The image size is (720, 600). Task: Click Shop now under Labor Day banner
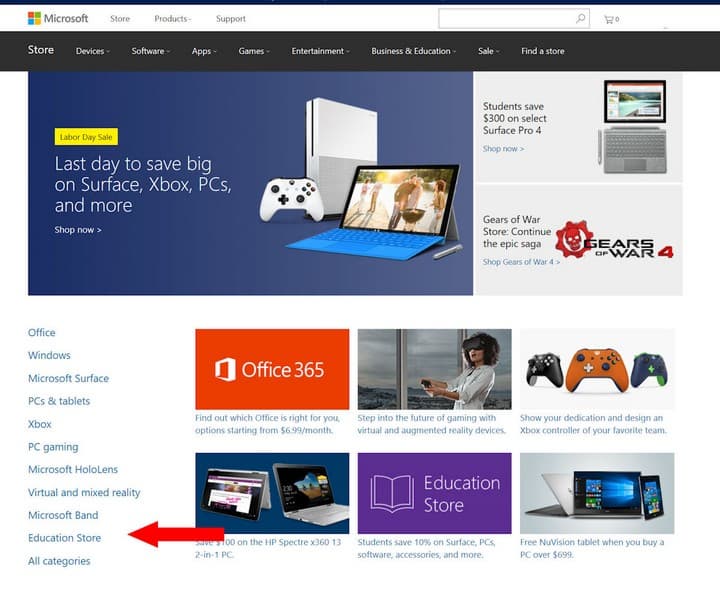click(x=78, y=230)
